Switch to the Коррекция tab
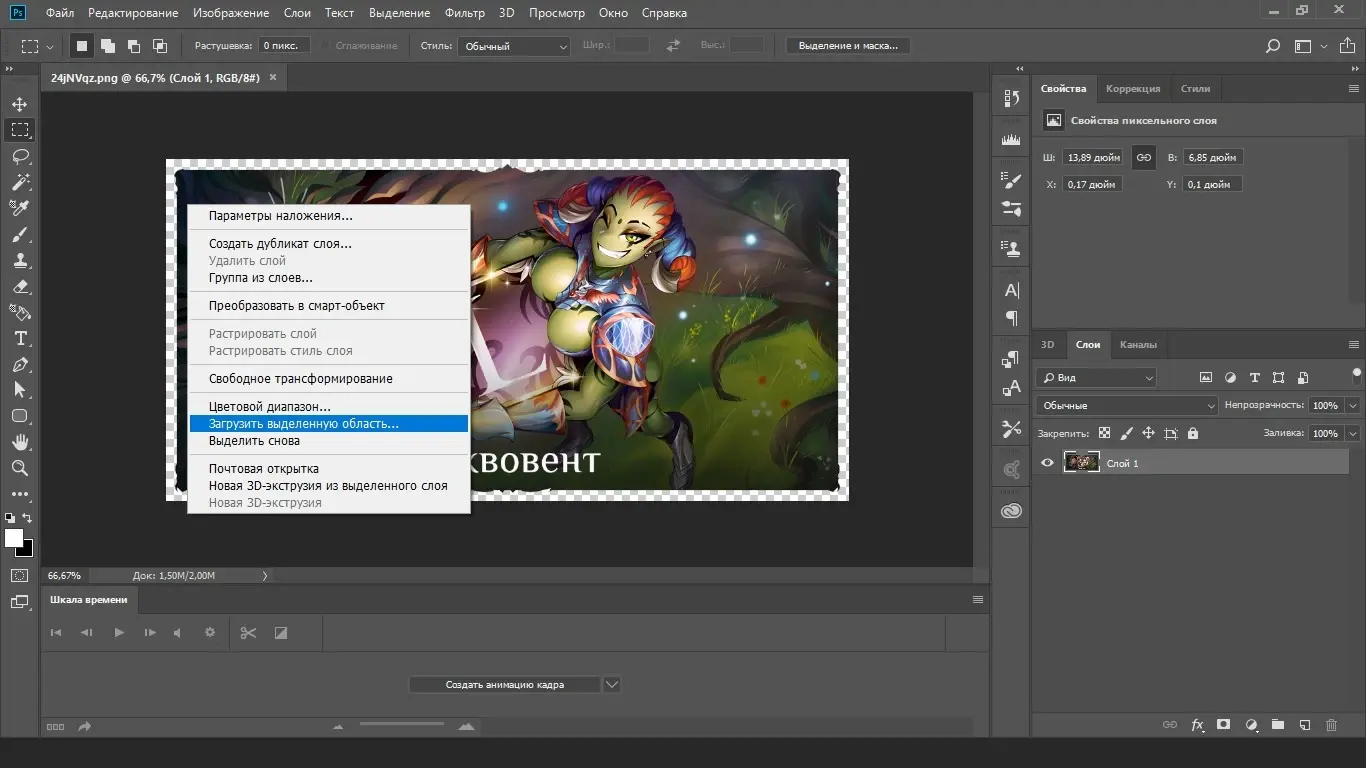1366x768 pixels. (x=1133, y=89)
